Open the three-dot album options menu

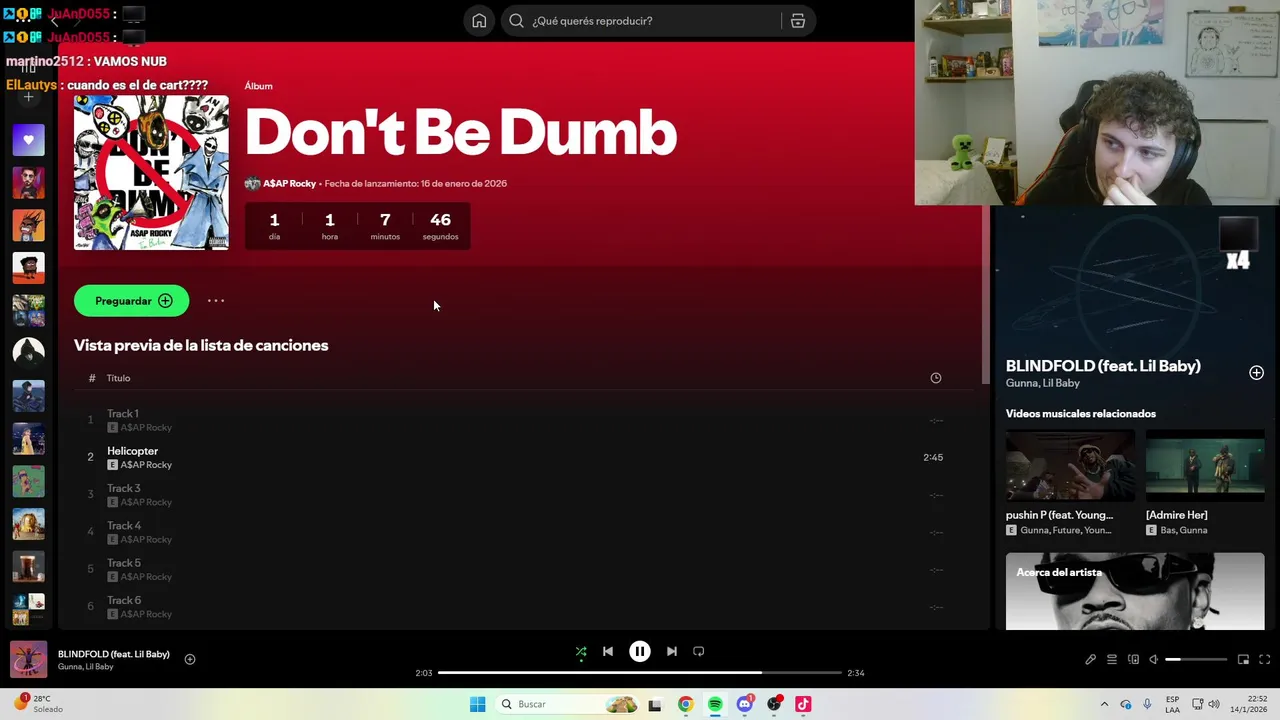click(x=216, y=301)
